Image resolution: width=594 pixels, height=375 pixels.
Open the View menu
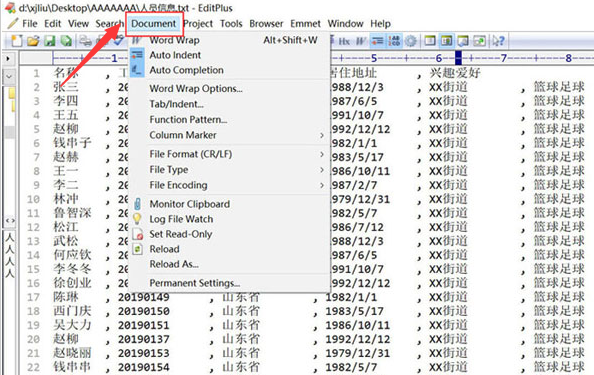point(78,23)
